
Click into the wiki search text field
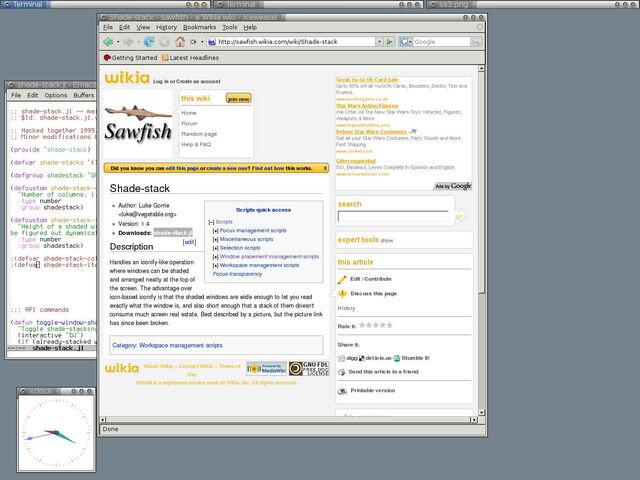click(393, 217)
